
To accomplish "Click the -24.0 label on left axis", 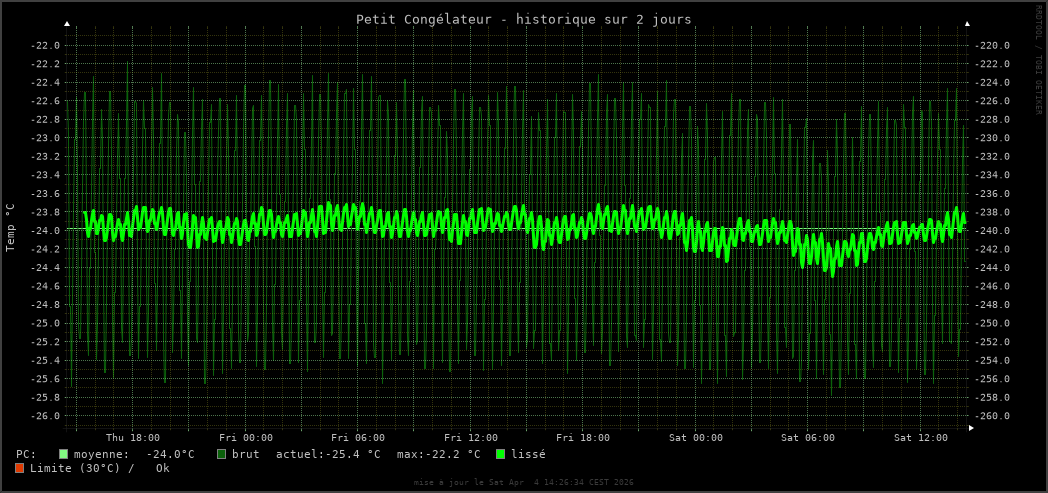I will tap(46, 230).
